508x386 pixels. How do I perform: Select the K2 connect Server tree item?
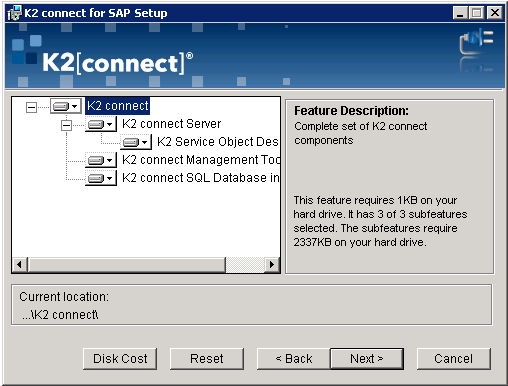coord(171,124)
